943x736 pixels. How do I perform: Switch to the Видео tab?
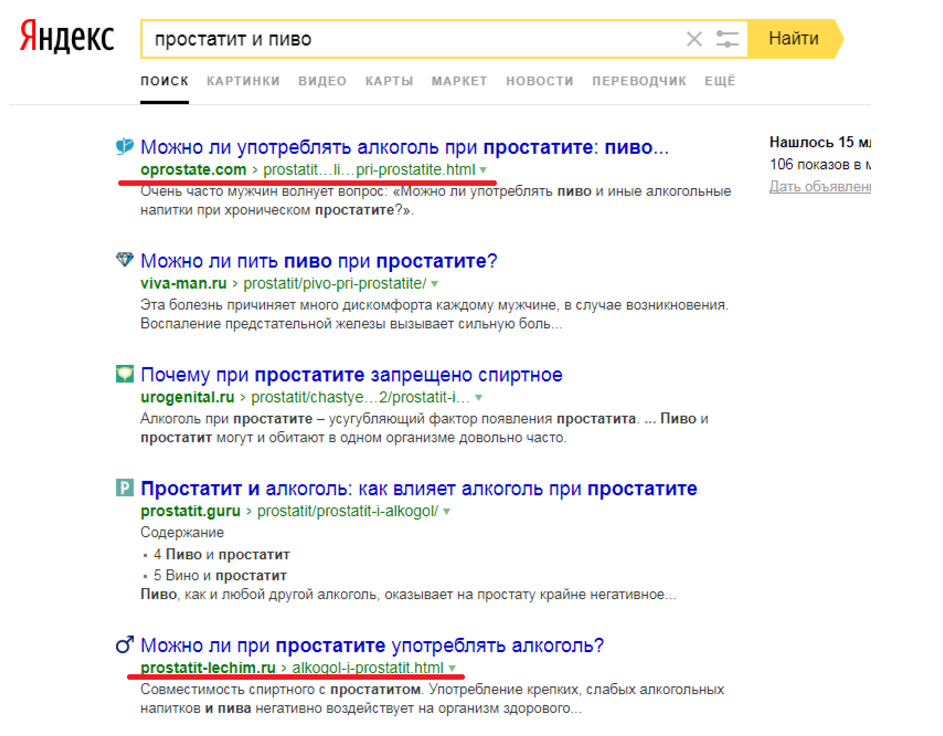[x=322, y=81]
